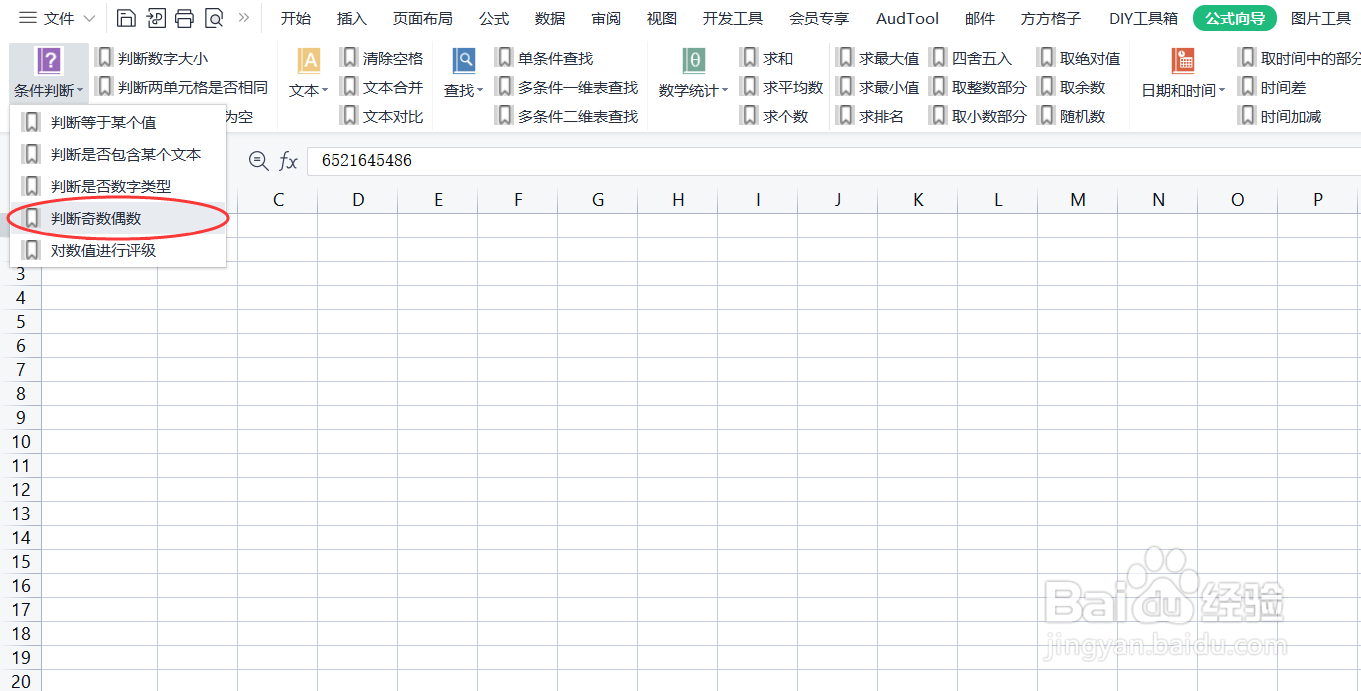Click 取绝对值 tool
1361x691 pixels.
click(1079, 58)
